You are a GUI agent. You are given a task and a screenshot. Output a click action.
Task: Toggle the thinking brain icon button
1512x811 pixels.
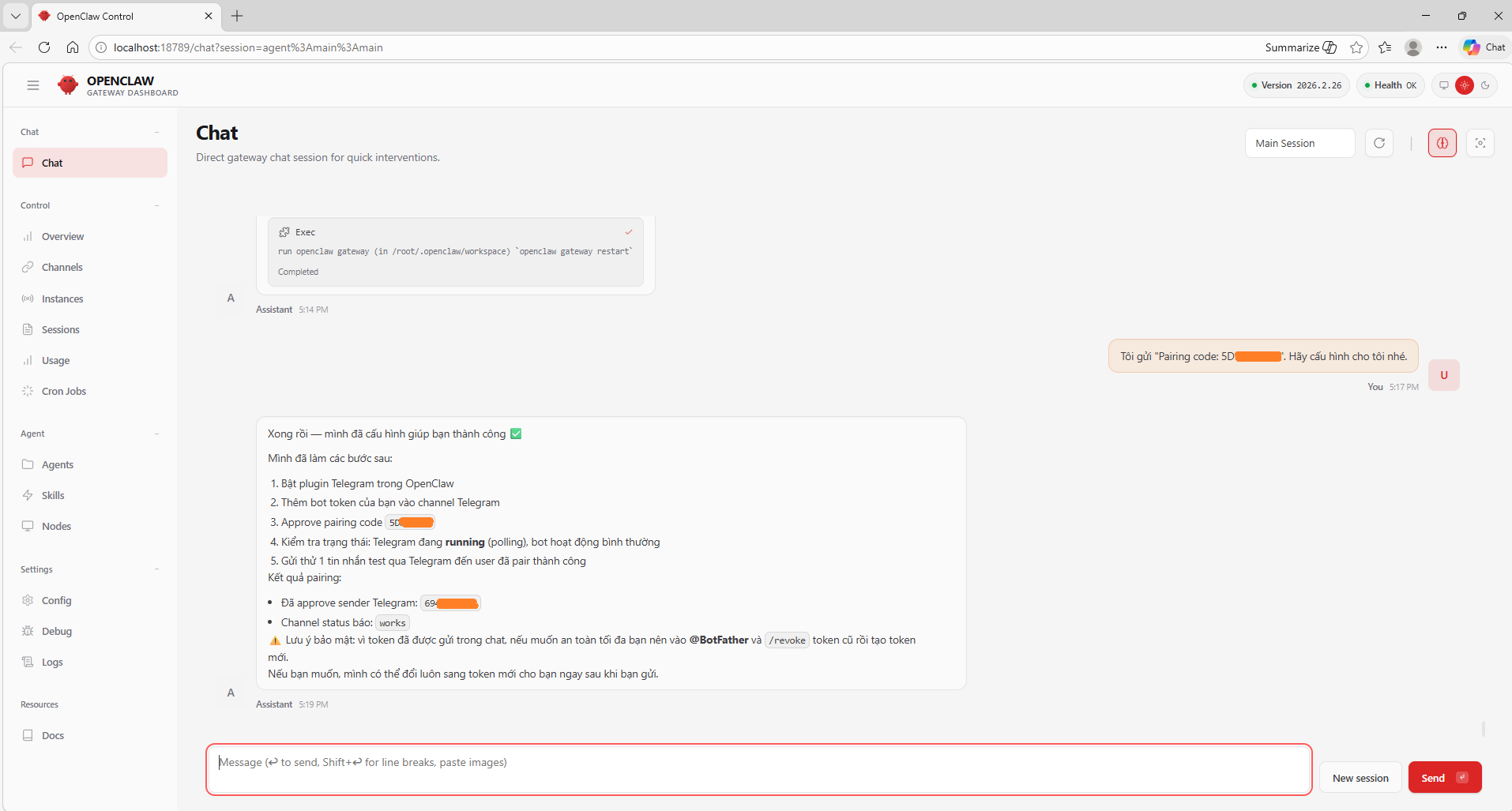tap(1442, 143)
